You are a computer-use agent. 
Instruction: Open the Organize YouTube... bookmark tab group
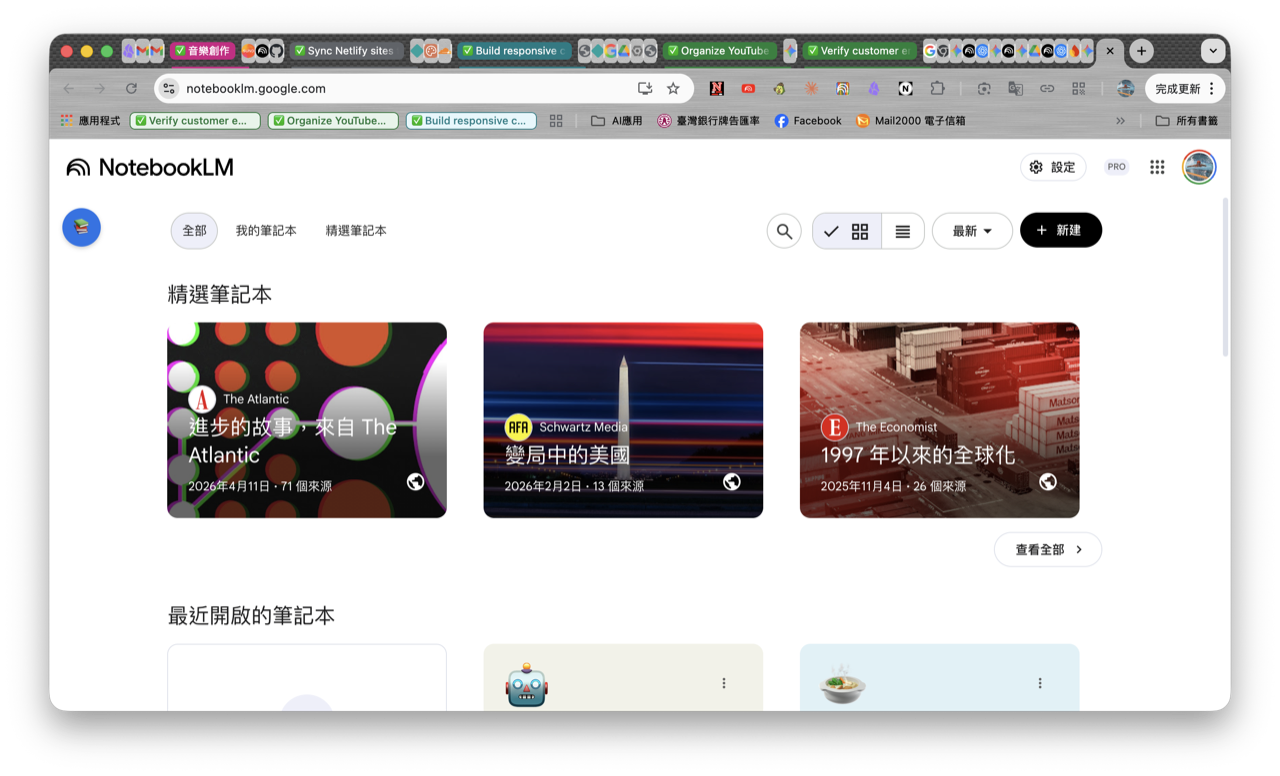coord(333,120)
